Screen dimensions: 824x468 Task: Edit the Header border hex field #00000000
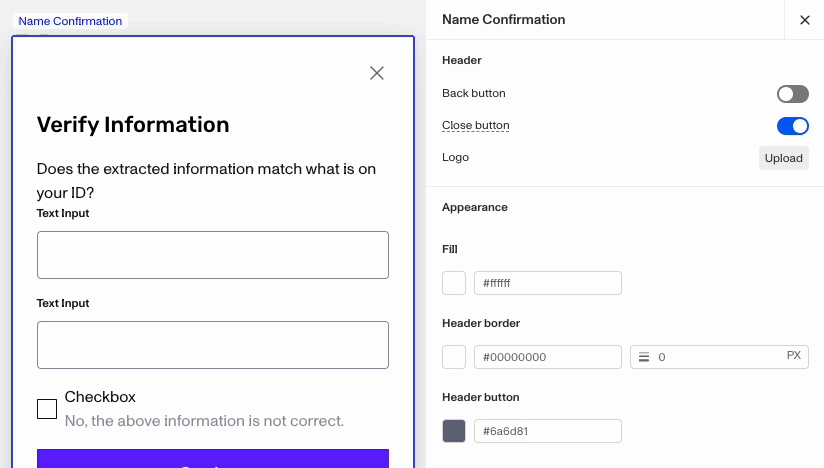548,357
